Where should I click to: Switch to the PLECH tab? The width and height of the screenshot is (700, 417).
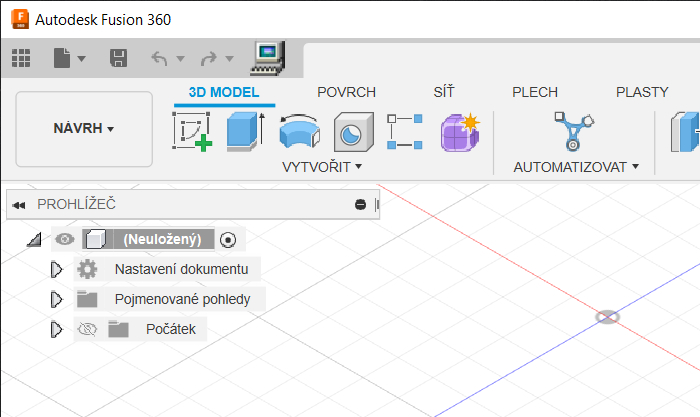tap(535, 92)
